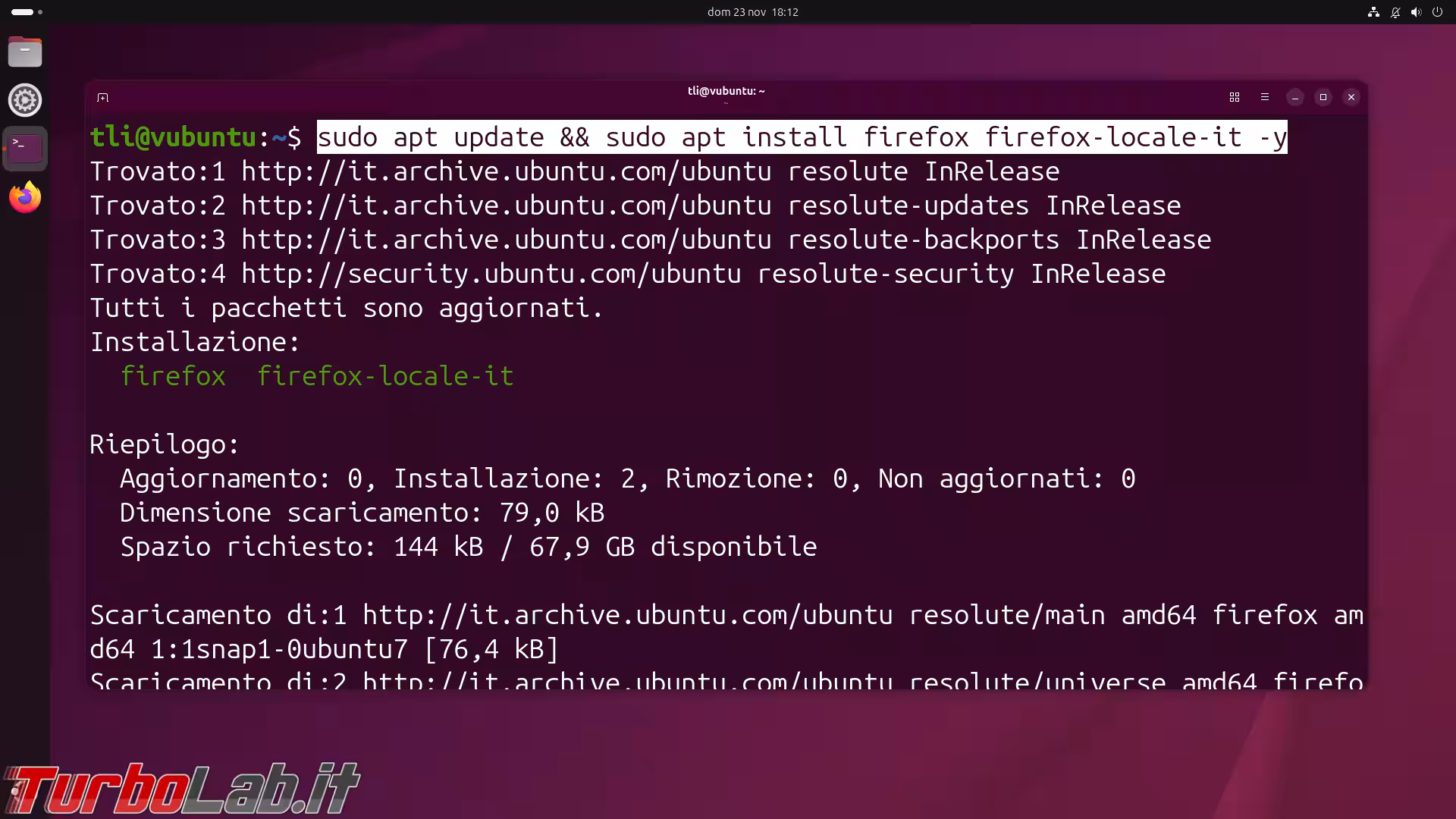Open a new terminal tab
The height and width of the screenshot is (819, 1456).
[x=103, y=97]
